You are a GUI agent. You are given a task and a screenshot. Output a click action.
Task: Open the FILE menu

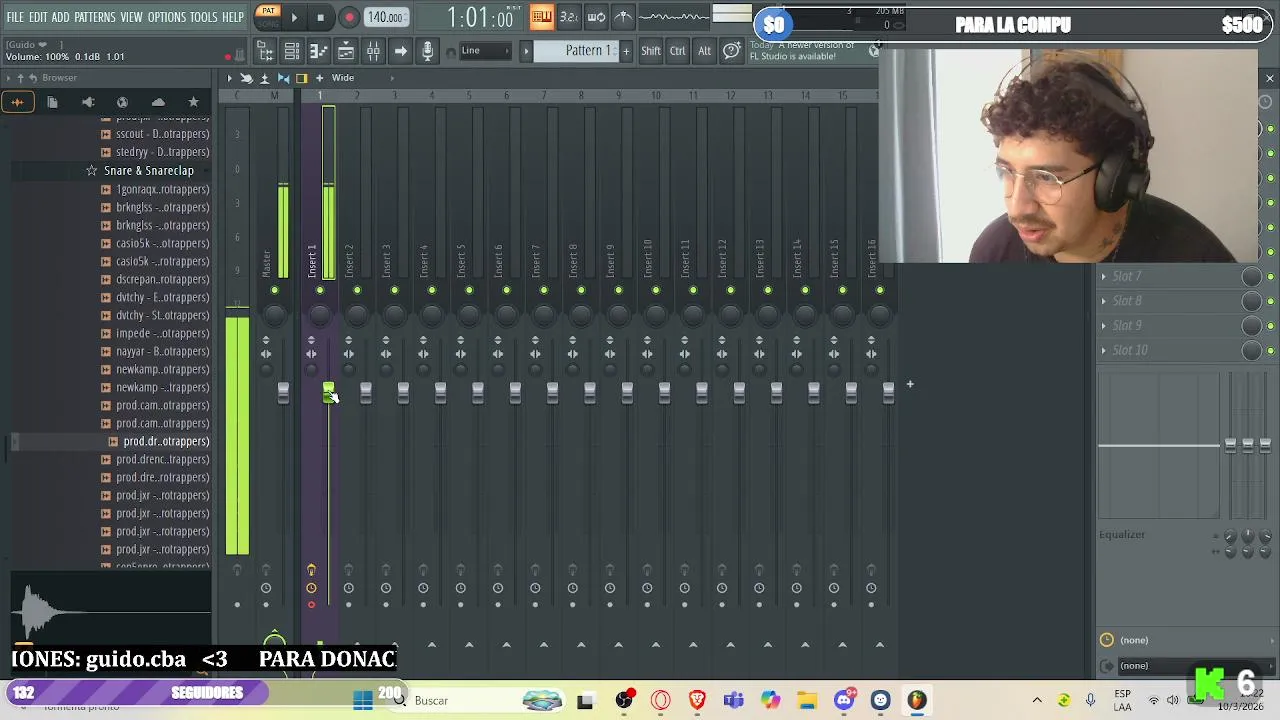(15, 18)
